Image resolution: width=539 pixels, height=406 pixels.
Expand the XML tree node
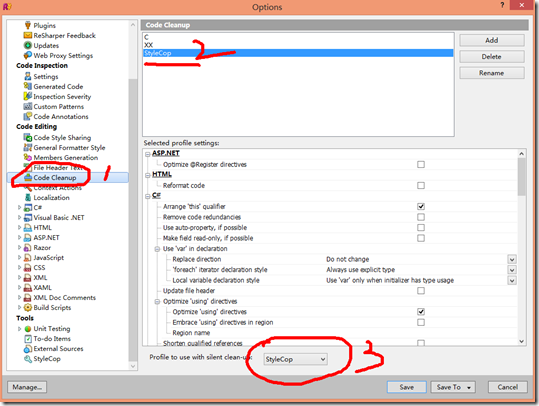19,277
